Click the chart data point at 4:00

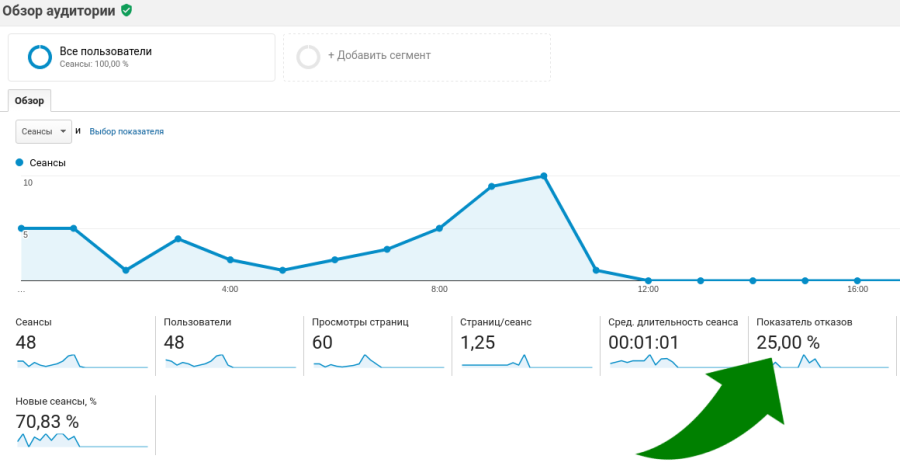coord(230,259)
